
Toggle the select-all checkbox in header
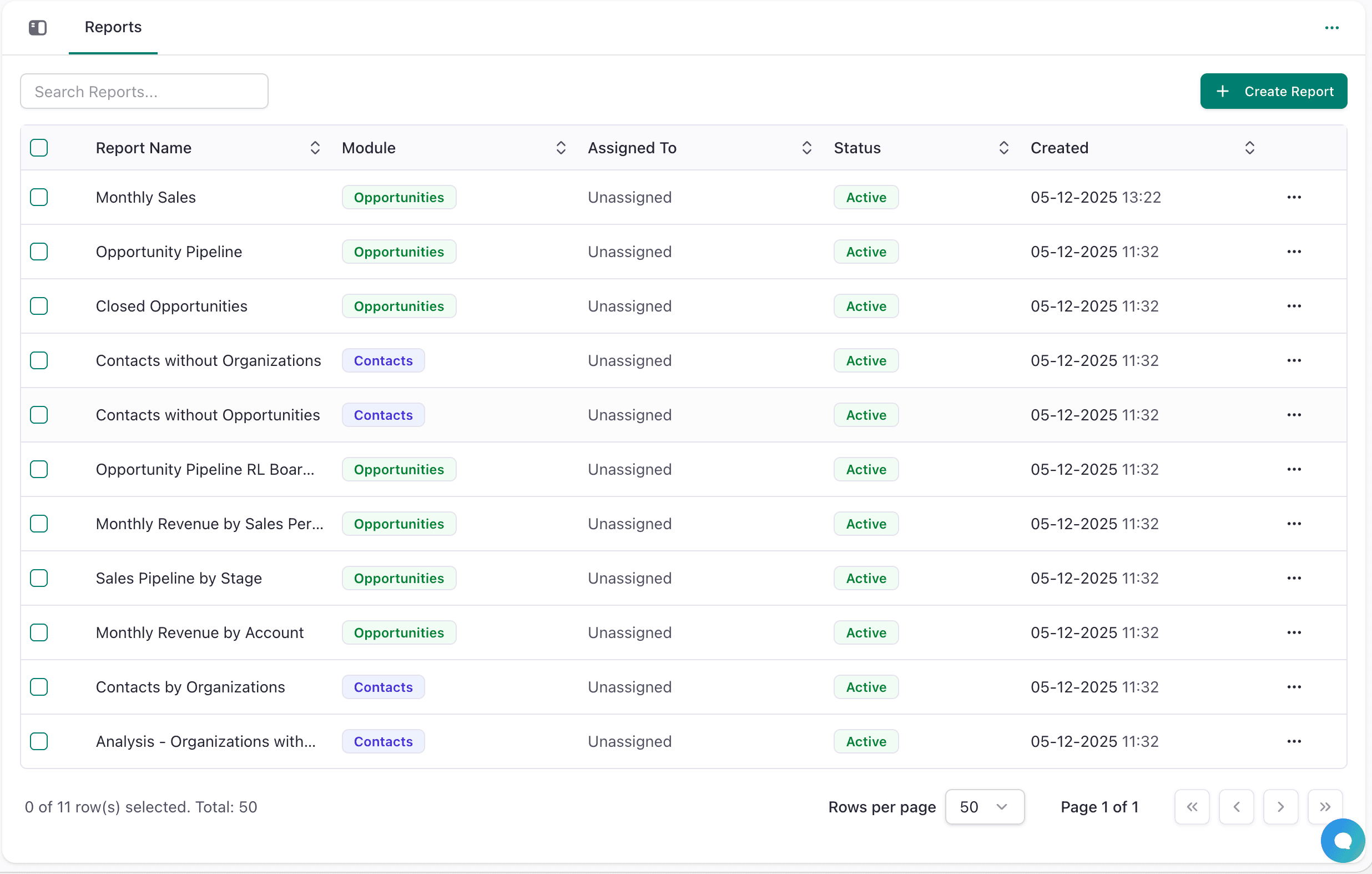pos(39,148)
